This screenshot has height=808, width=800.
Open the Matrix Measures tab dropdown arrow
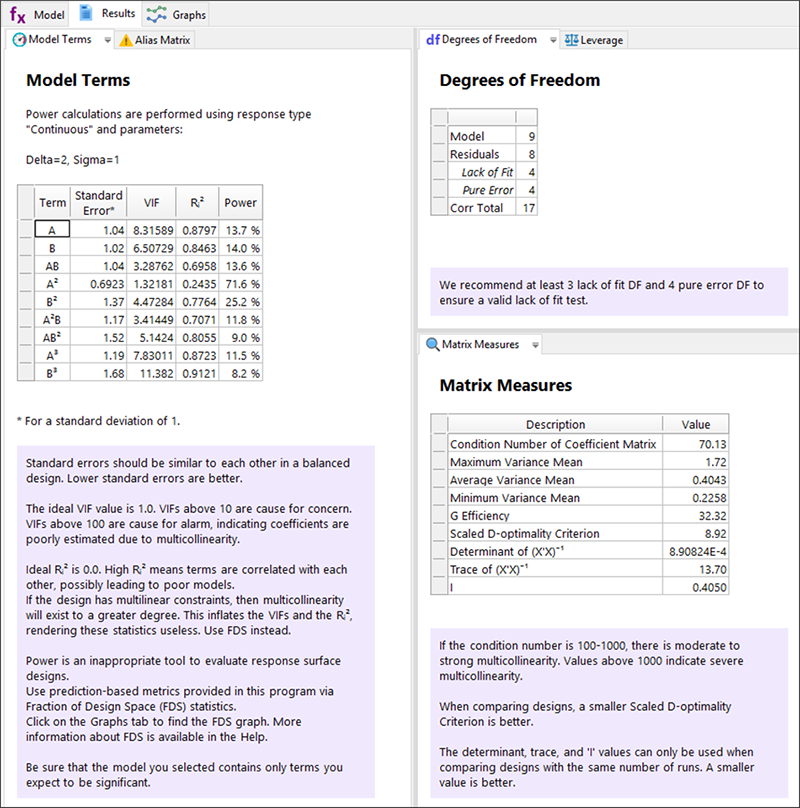[535, 344]
